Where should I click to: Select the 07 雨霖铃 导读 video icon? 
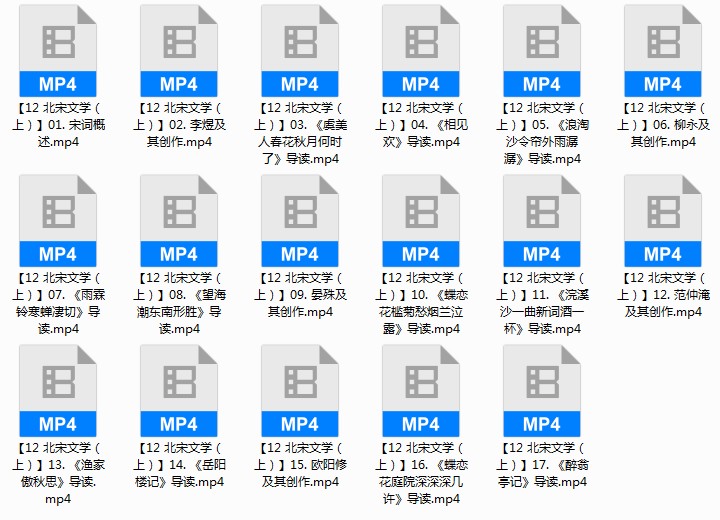[58, 221]
